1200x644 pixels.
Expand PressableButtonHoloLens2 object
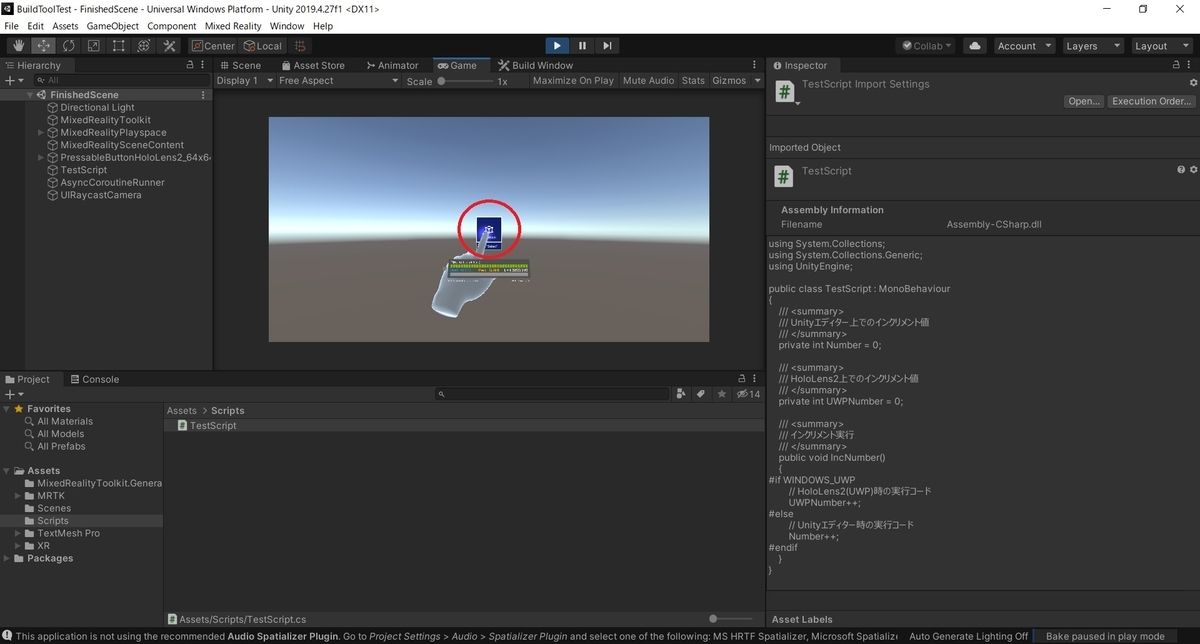pos(41,157)
